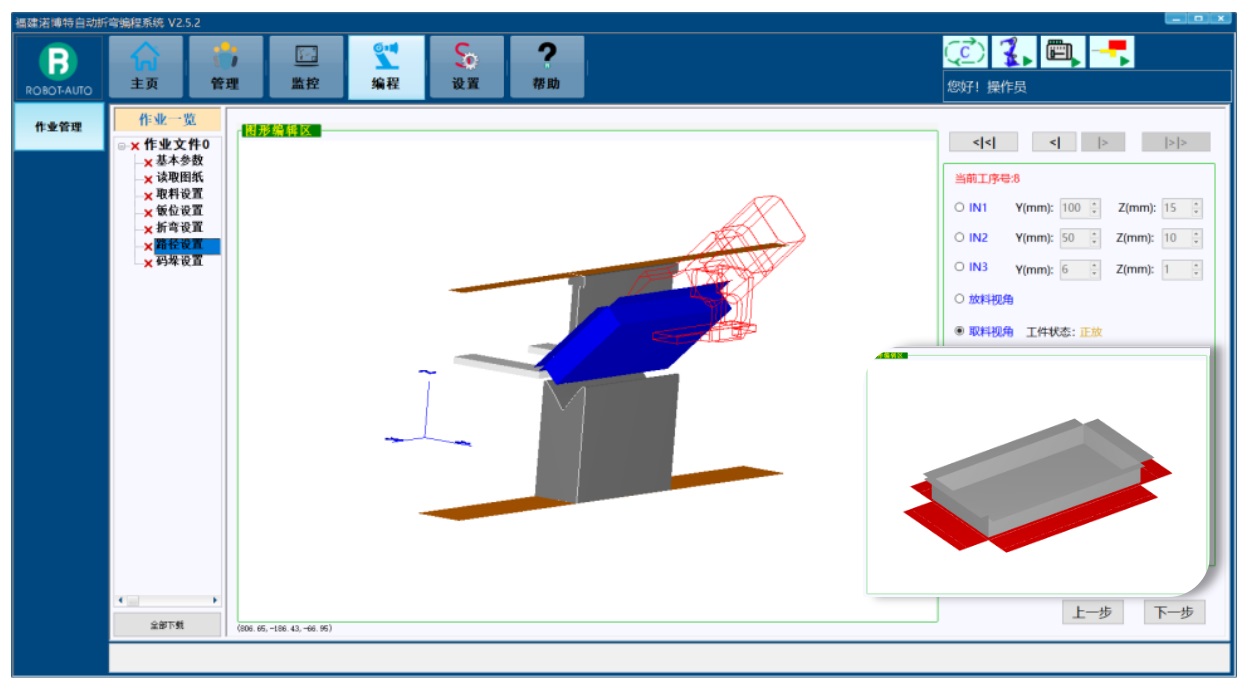Select the IN3 radio button

coord(959,268)
